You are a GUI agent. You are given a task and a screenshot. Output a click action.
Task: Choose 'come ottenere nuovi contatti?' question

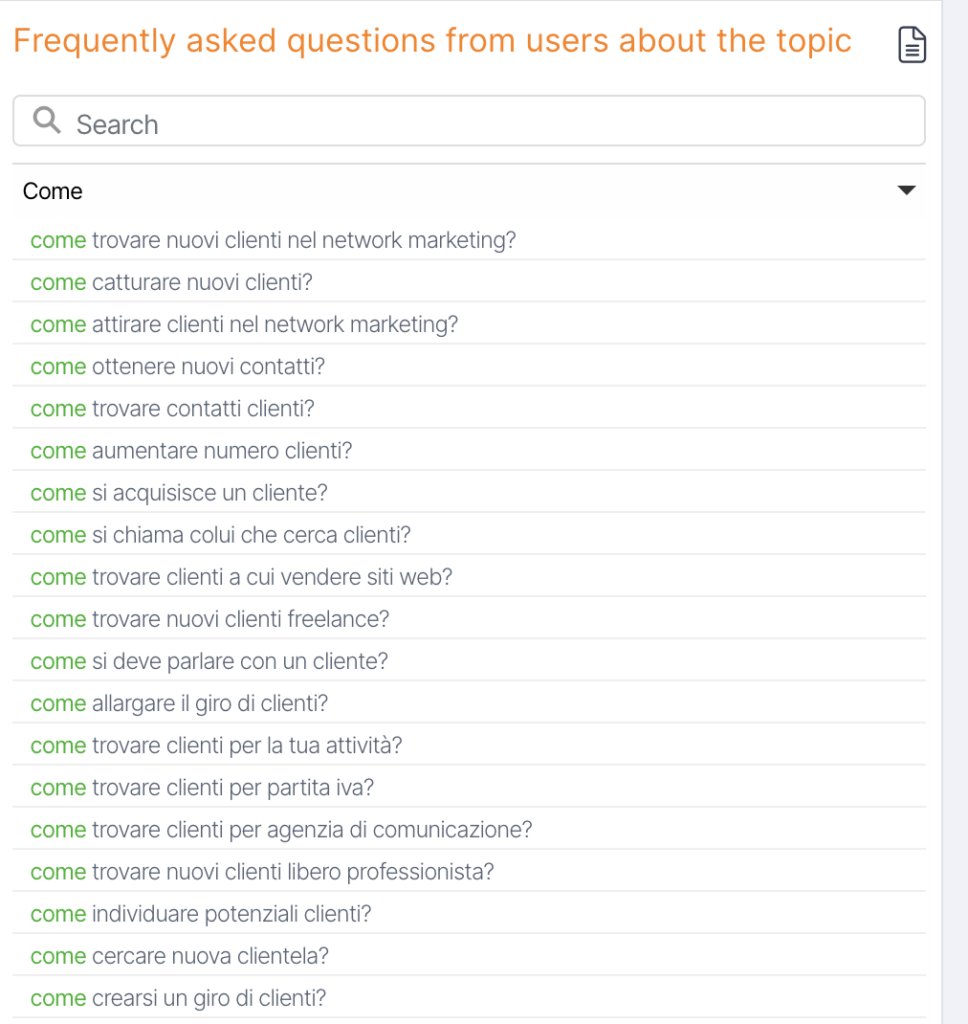(177, 367)
